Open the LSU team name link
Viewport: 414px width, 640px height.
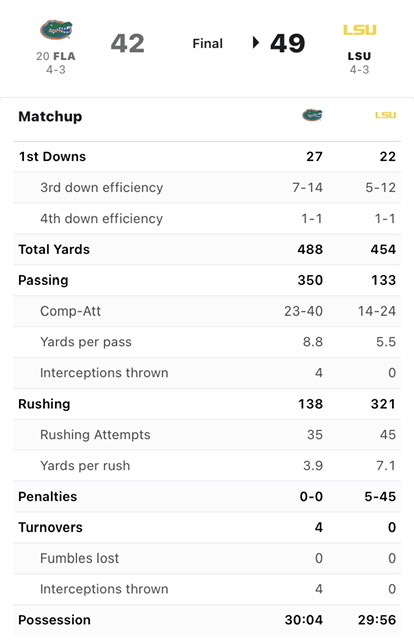tap(359, 56)
